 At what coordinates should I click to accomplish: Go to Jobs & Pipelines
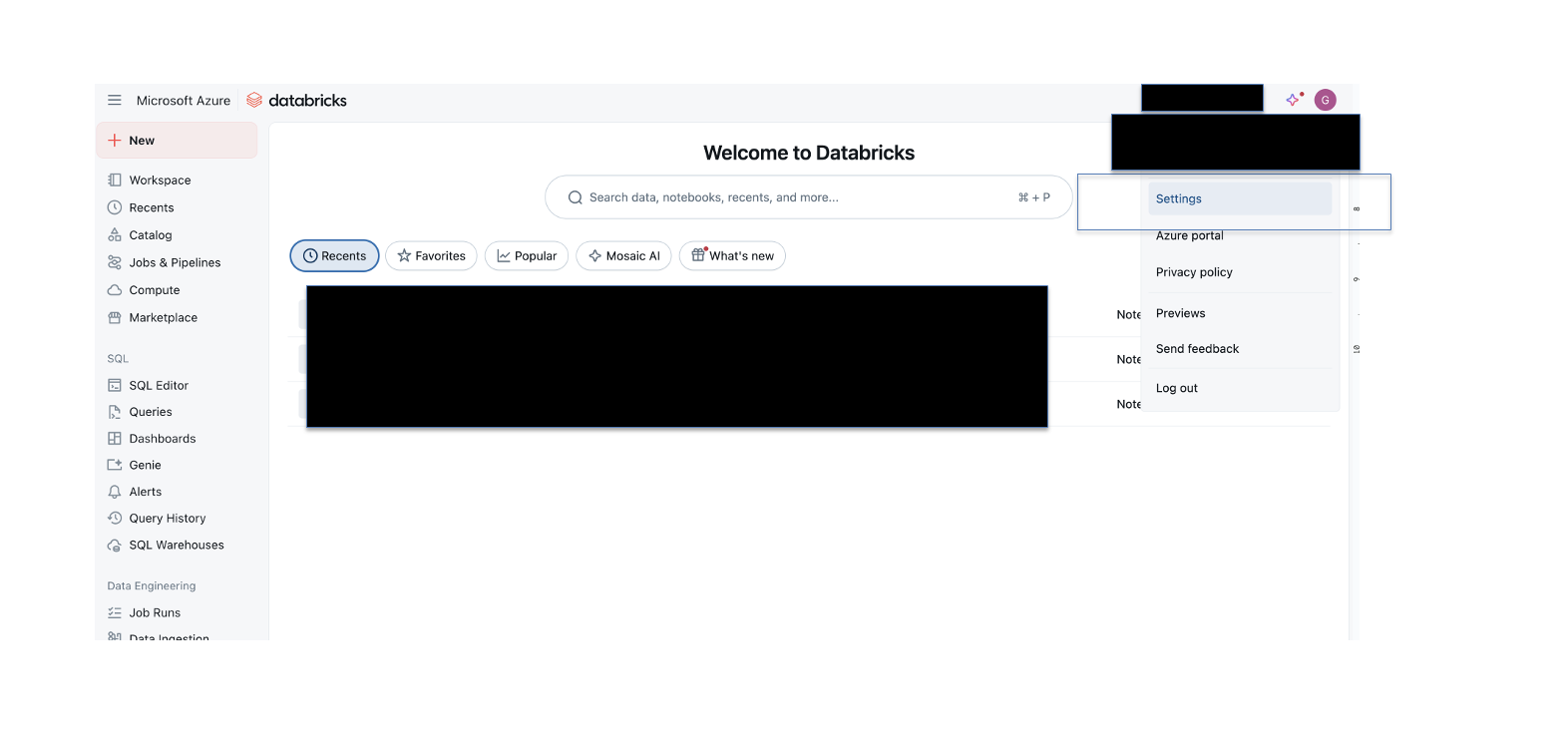pos(175,262)
